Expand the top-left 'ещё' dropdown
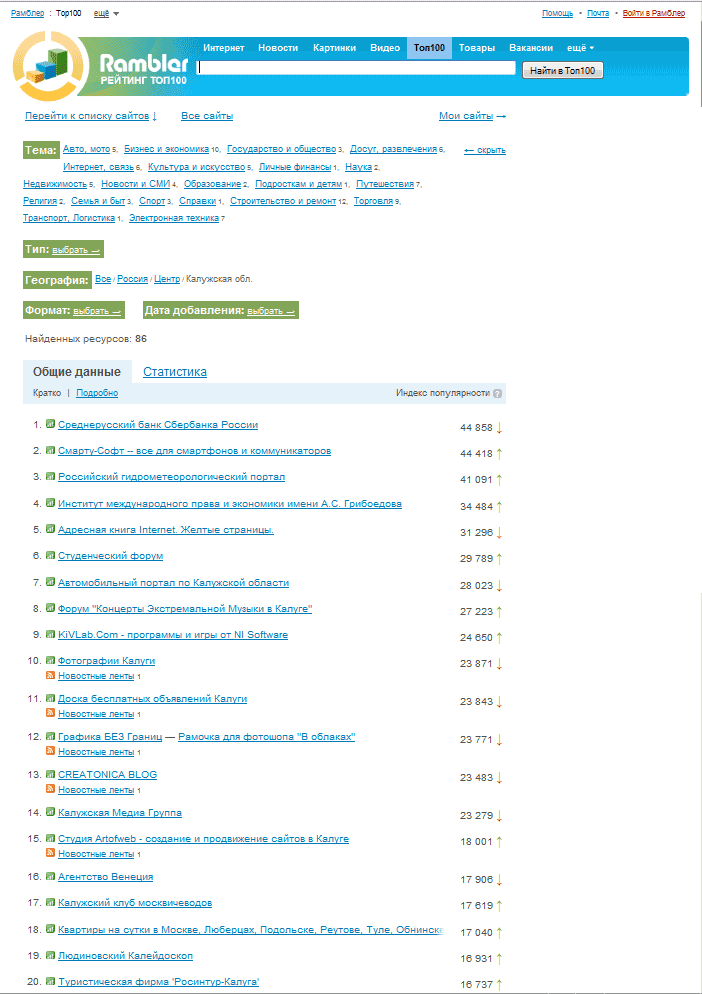702x994 pixels. (x=106, y=13)
